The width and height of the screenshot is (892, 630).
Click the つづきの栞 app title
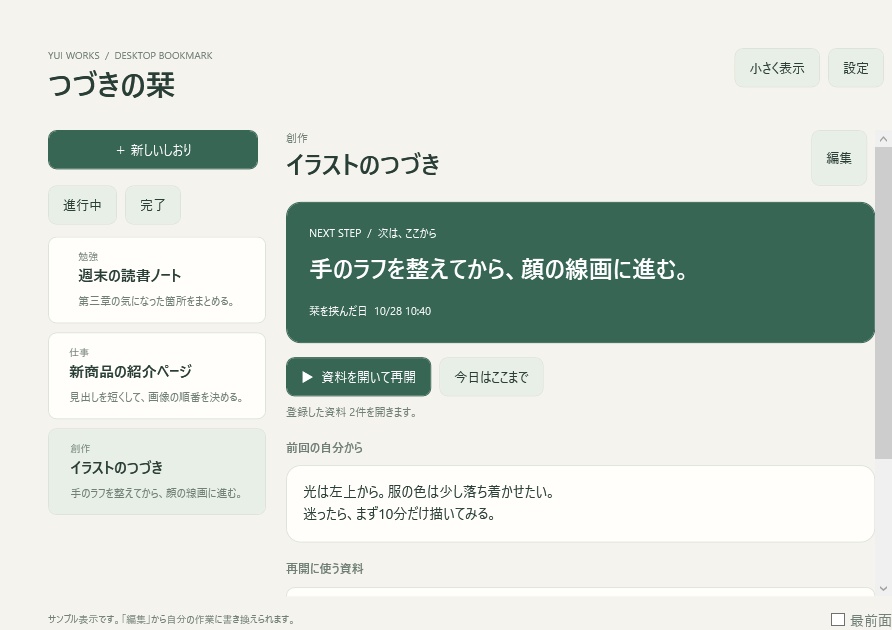[112, 85]
